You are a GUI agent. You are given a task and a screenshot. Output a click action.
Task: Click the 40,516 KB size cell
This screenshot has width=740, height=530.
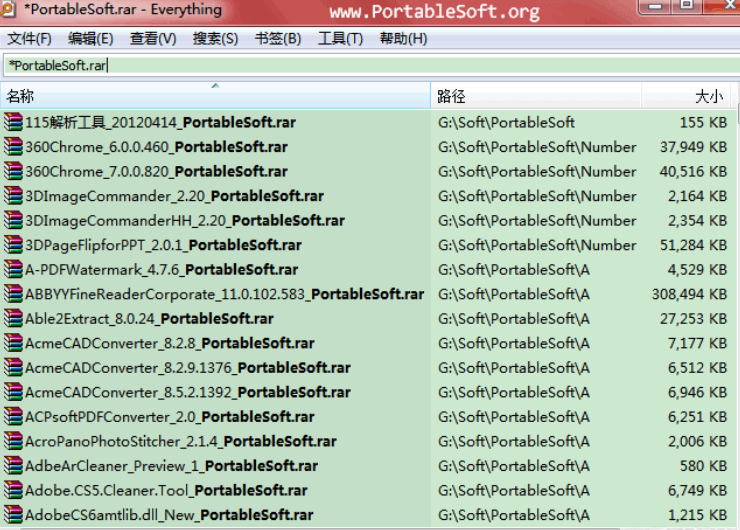click(x=693, y=171)
